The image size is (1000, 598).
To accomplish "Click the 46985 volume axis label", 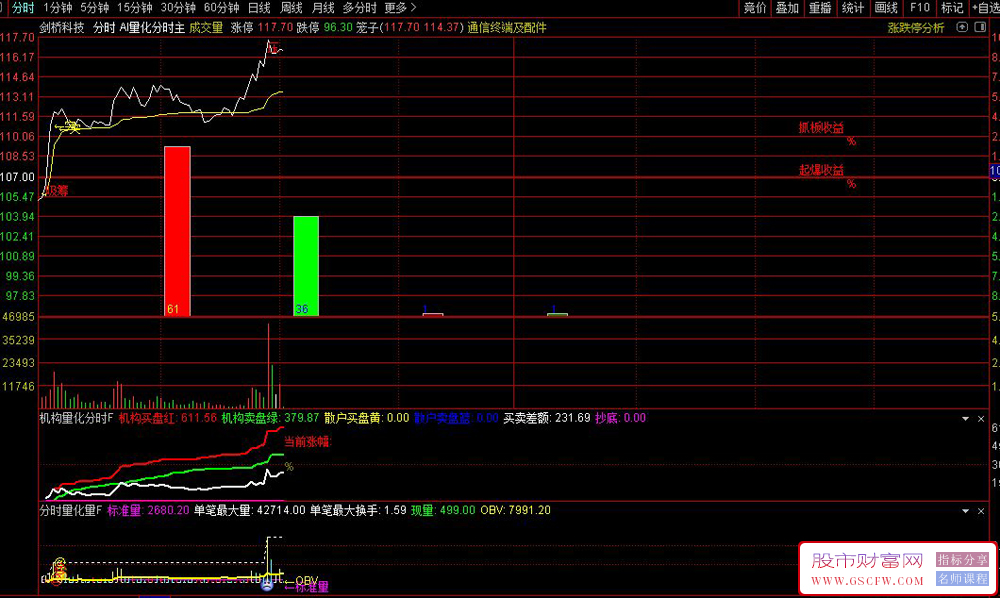I will pos(18,317).
